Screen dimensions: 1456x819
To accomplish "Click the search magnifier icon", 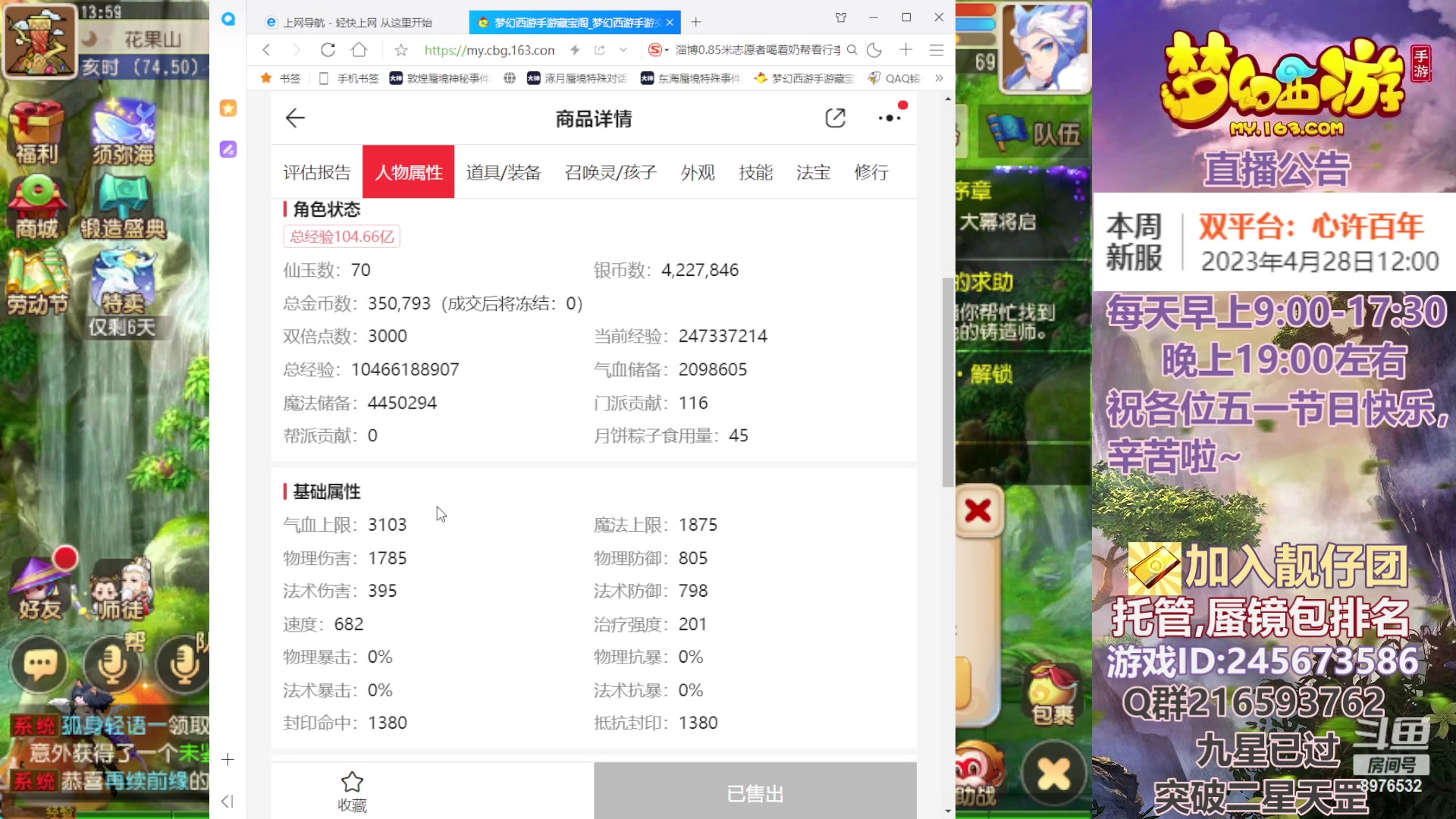I will click(852, 50).
